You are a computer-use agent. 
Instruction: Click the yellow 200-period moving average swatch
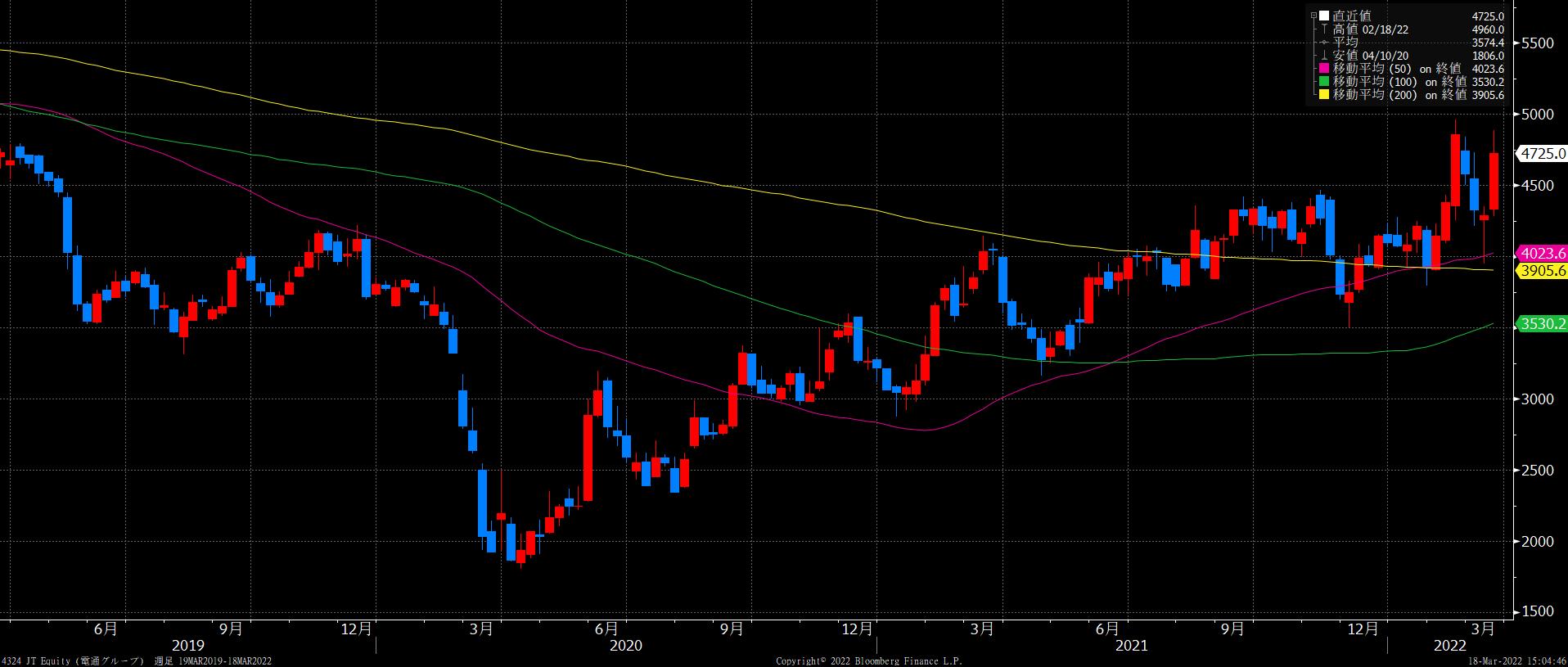click(1326, 95)
